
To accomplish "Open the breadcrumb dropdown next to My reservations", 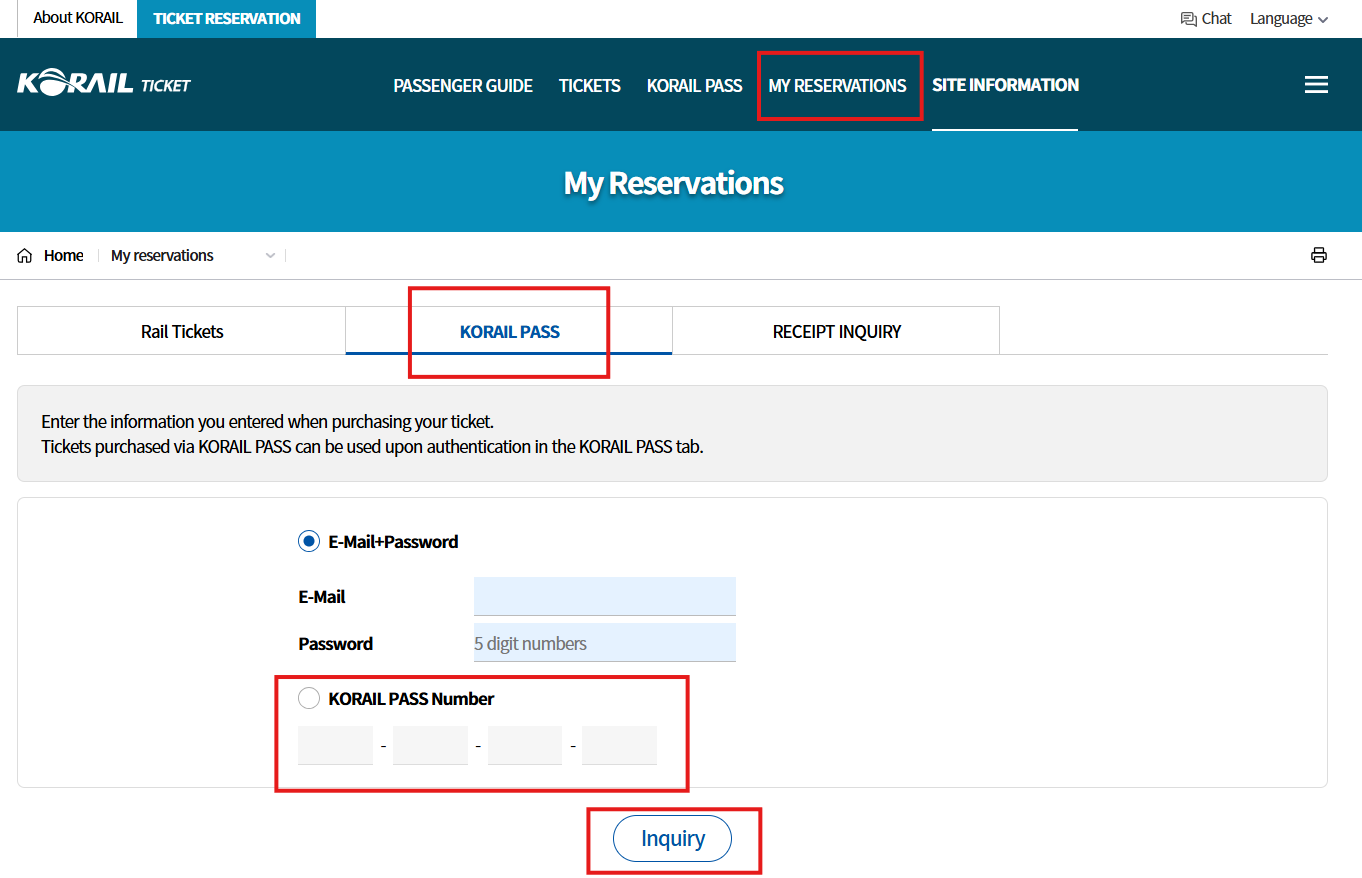I will pos(269,255).
